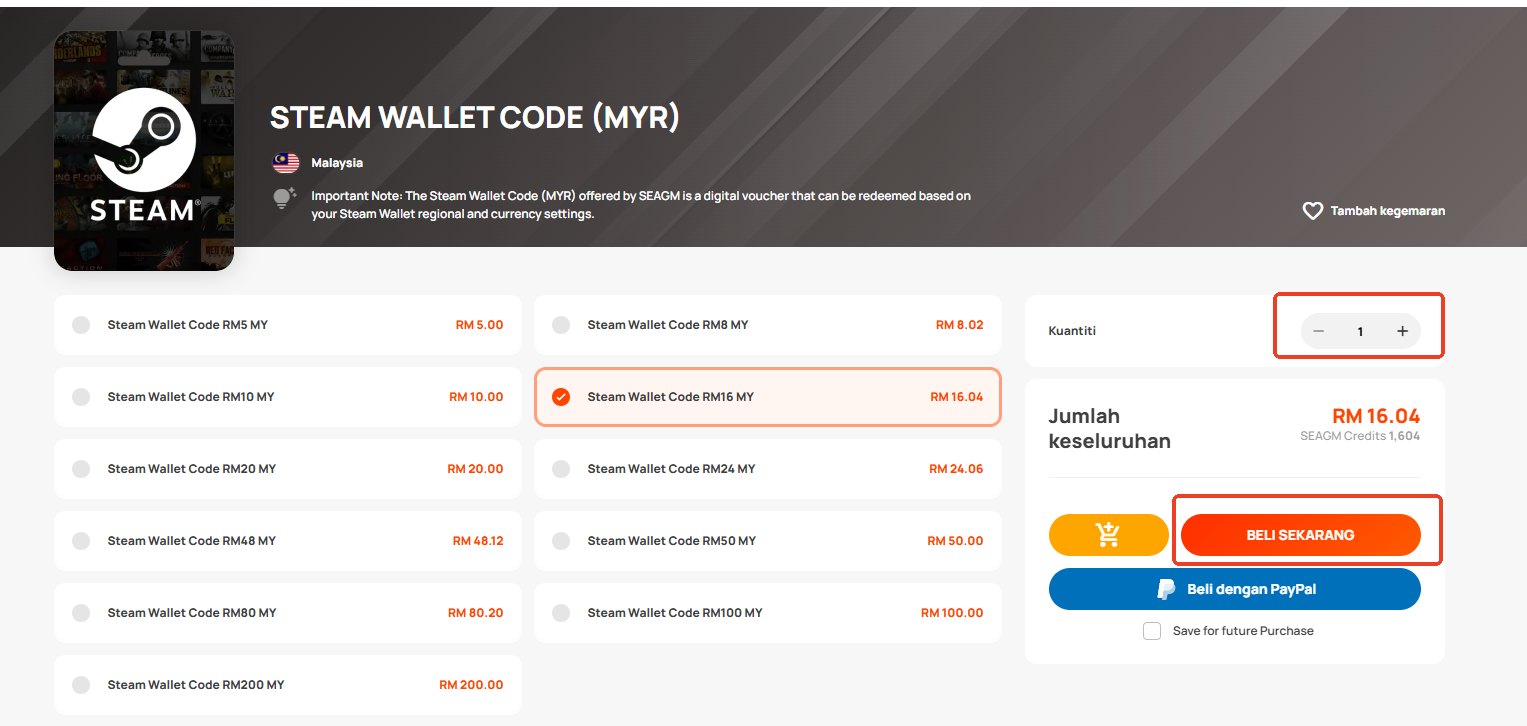Click the lightbulb icon beside Important Note
Viewport: 1527px width, 726px height.
[x=285, y=197]
